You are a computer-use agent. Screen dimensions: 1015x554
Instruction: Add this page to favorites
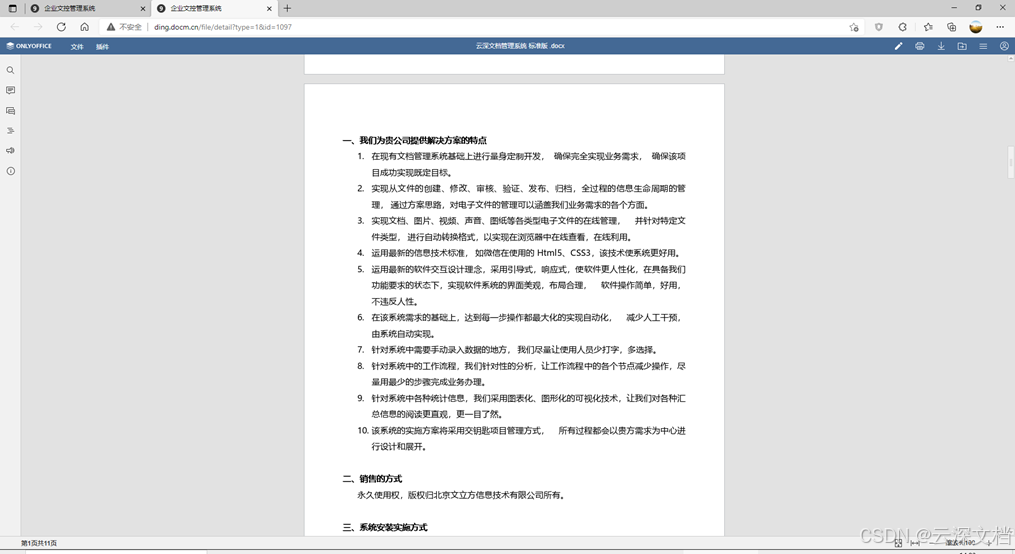click(854, 27)
